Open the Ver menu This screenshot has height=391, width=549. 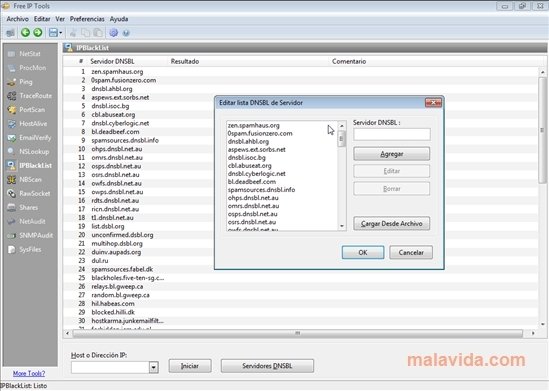pyautogui.click(x=60, y=19)
